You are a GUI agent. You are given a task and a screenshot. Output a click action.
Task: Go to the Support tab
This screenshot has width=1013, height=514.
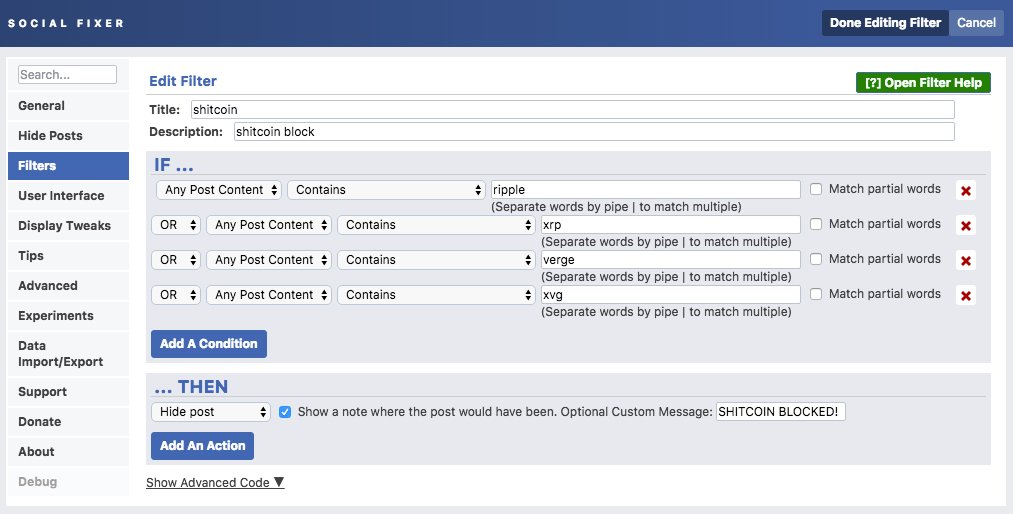pyautogui.click(x=68, y=392)
